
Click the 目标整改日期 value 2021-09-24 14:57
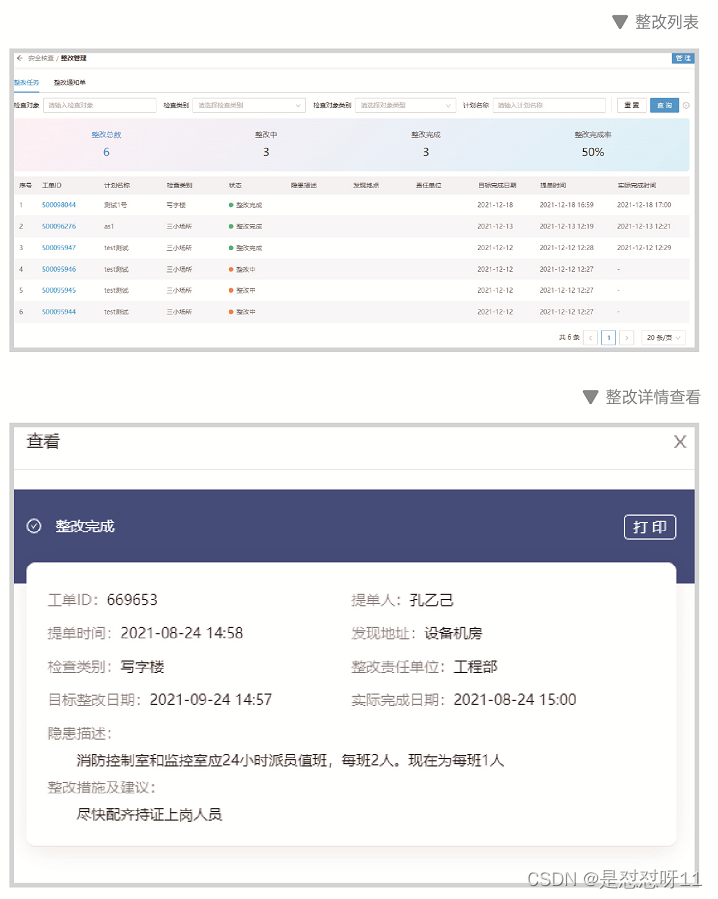coord(210,699)
